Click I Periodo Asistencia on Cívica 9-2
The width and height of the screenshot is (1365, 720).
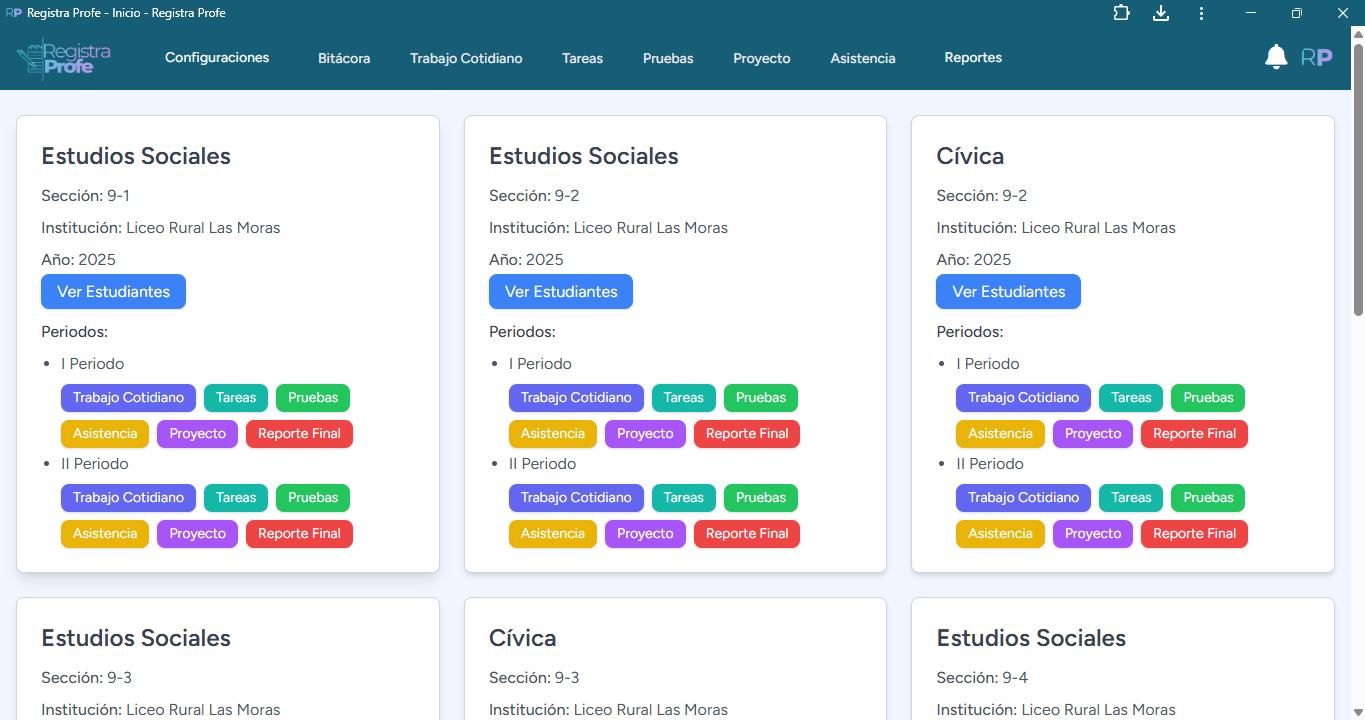tap(1000, 434)
